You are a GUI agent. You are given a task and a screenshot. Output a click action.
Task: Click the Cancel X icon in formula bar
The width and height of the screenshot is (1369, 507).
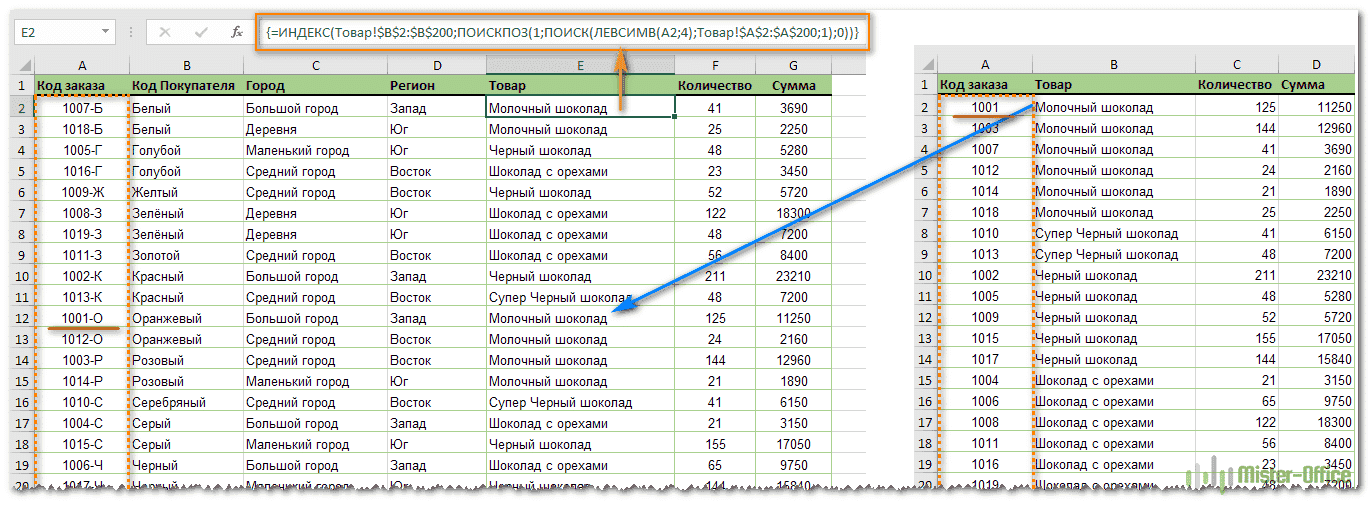tap(166, 32)
